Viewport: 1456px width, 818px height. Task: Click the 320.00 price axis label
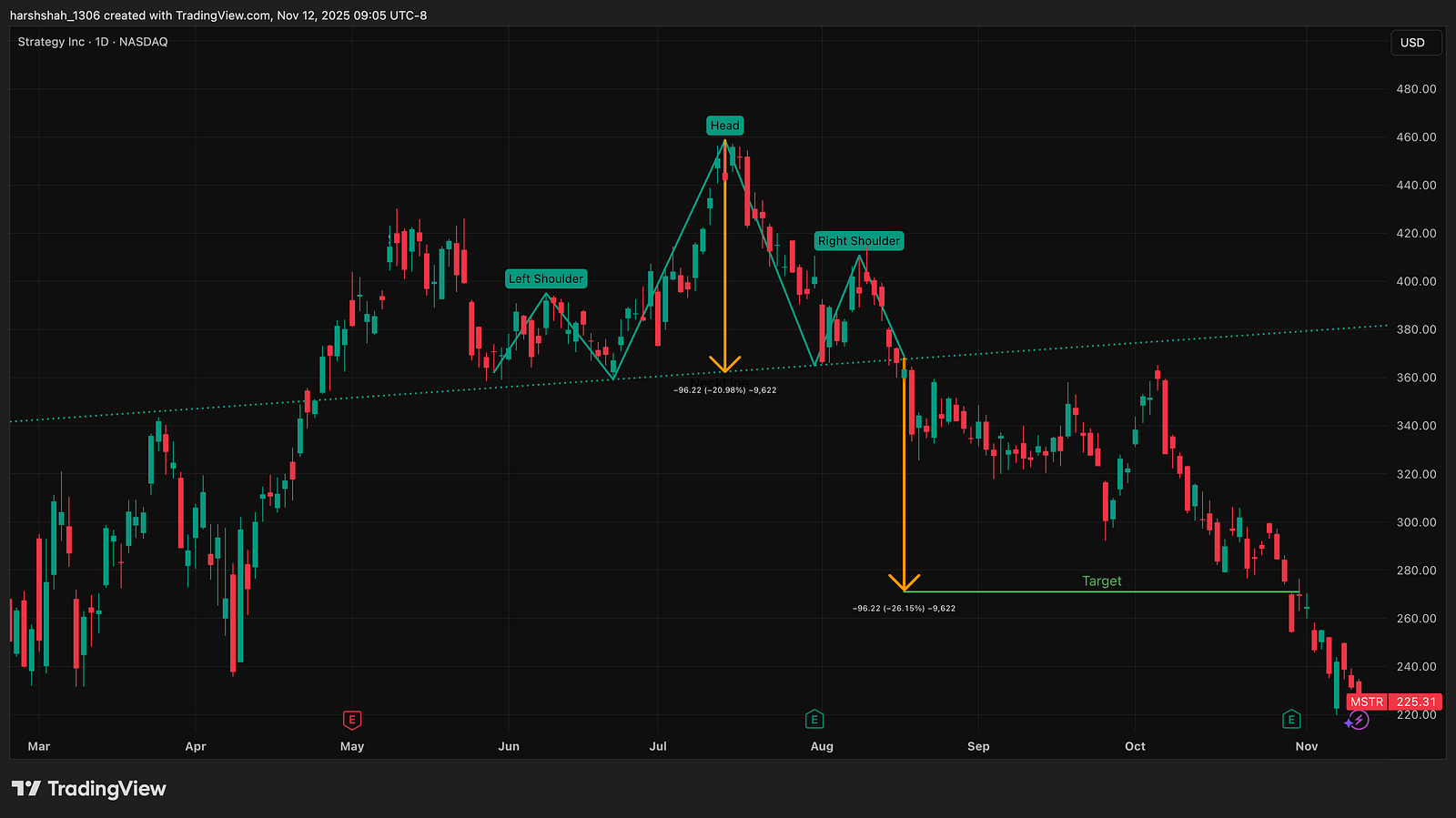click(x=1416, y=474)
